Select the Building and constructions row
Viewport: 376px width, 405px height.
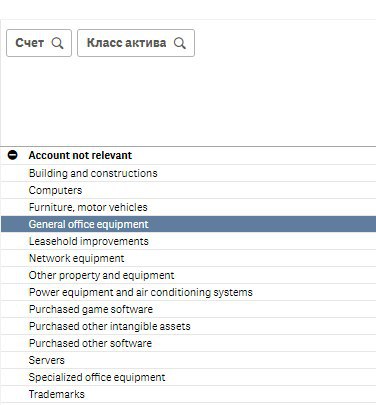[188, 173]
